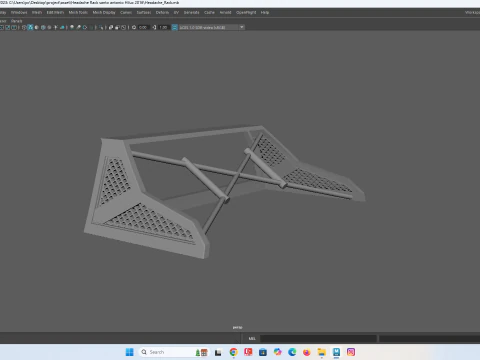
Task: Toggle X-Ray Joints icon
Action: (123, 27)
